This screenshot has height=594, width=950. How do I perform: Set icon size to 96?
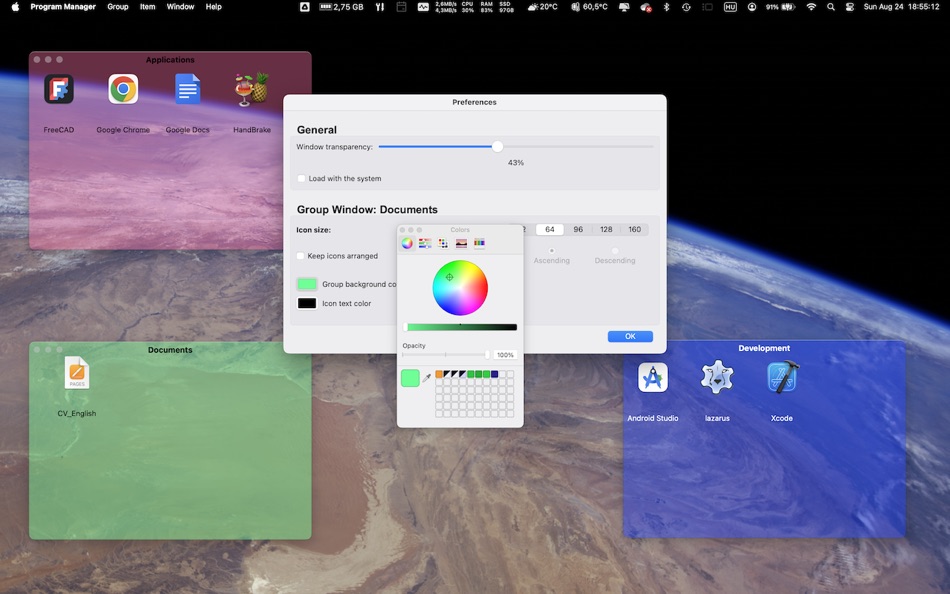578,229
